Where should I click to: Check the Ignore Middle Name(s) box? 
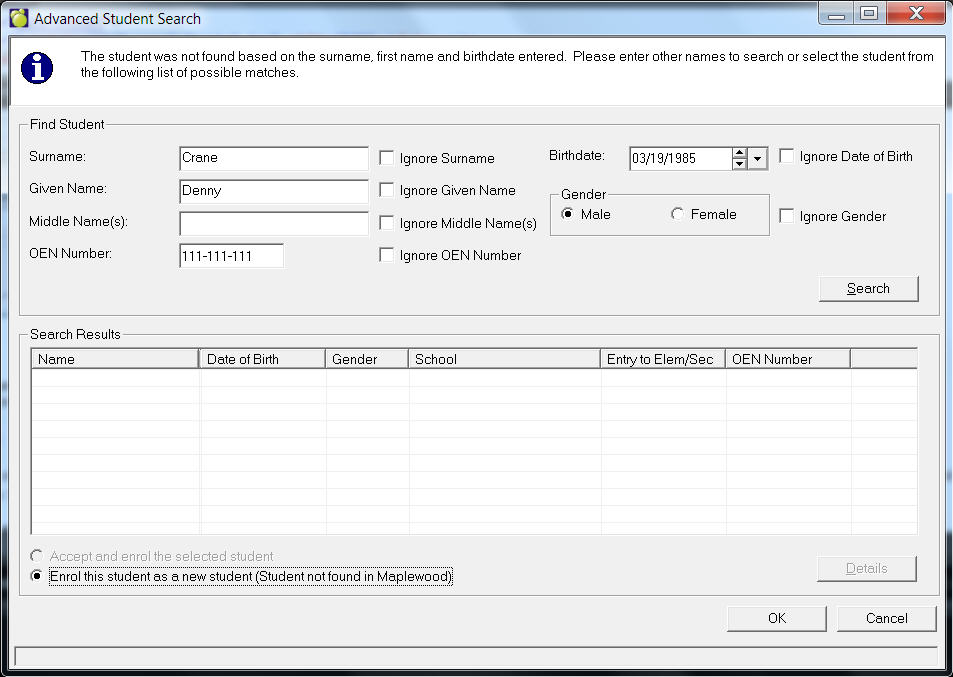coord(387,223)
